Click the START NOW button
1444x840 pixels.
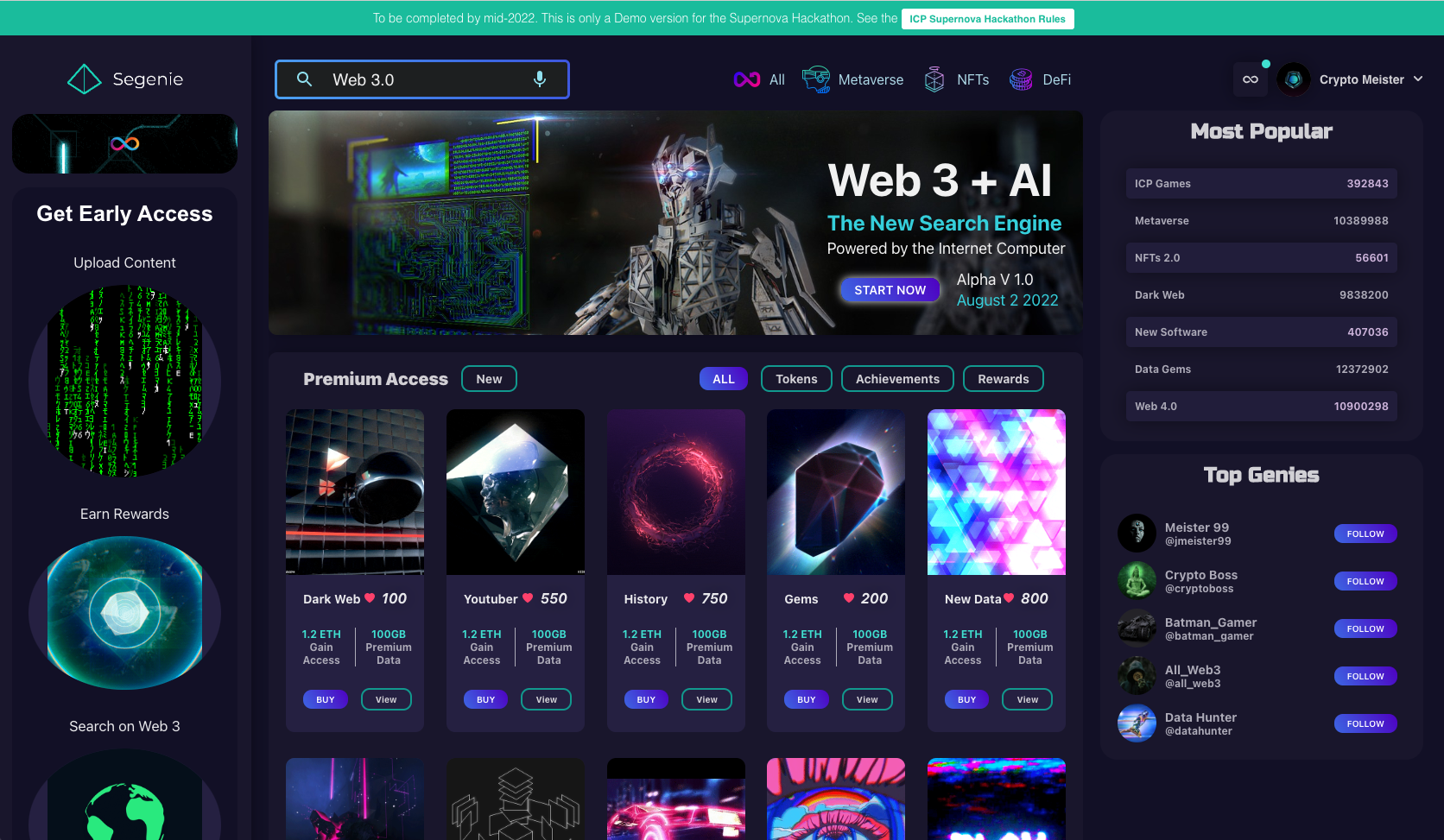[x=890, y=290]
